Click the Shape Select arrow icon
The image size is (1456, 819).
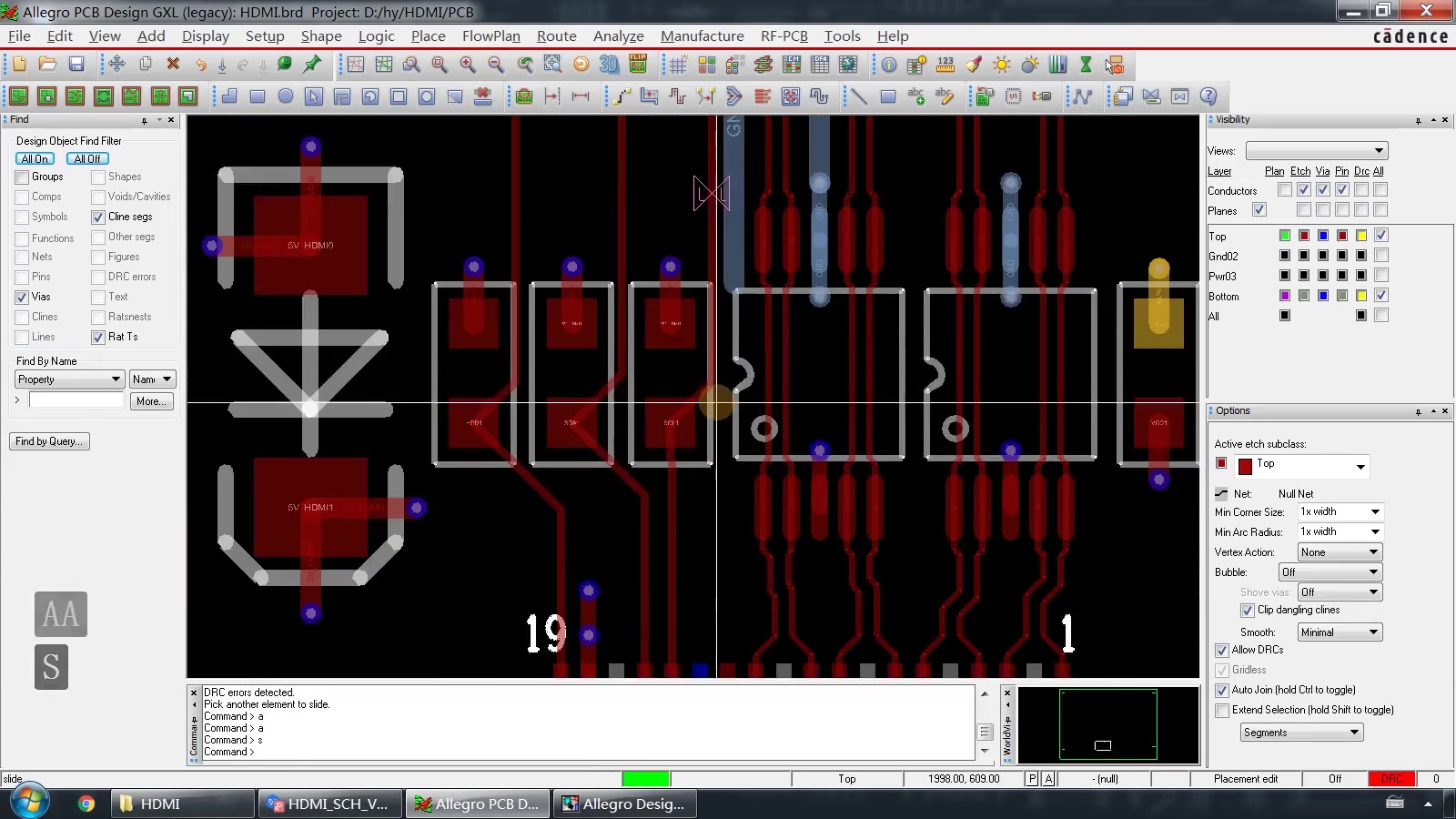(x=314, y=96)
